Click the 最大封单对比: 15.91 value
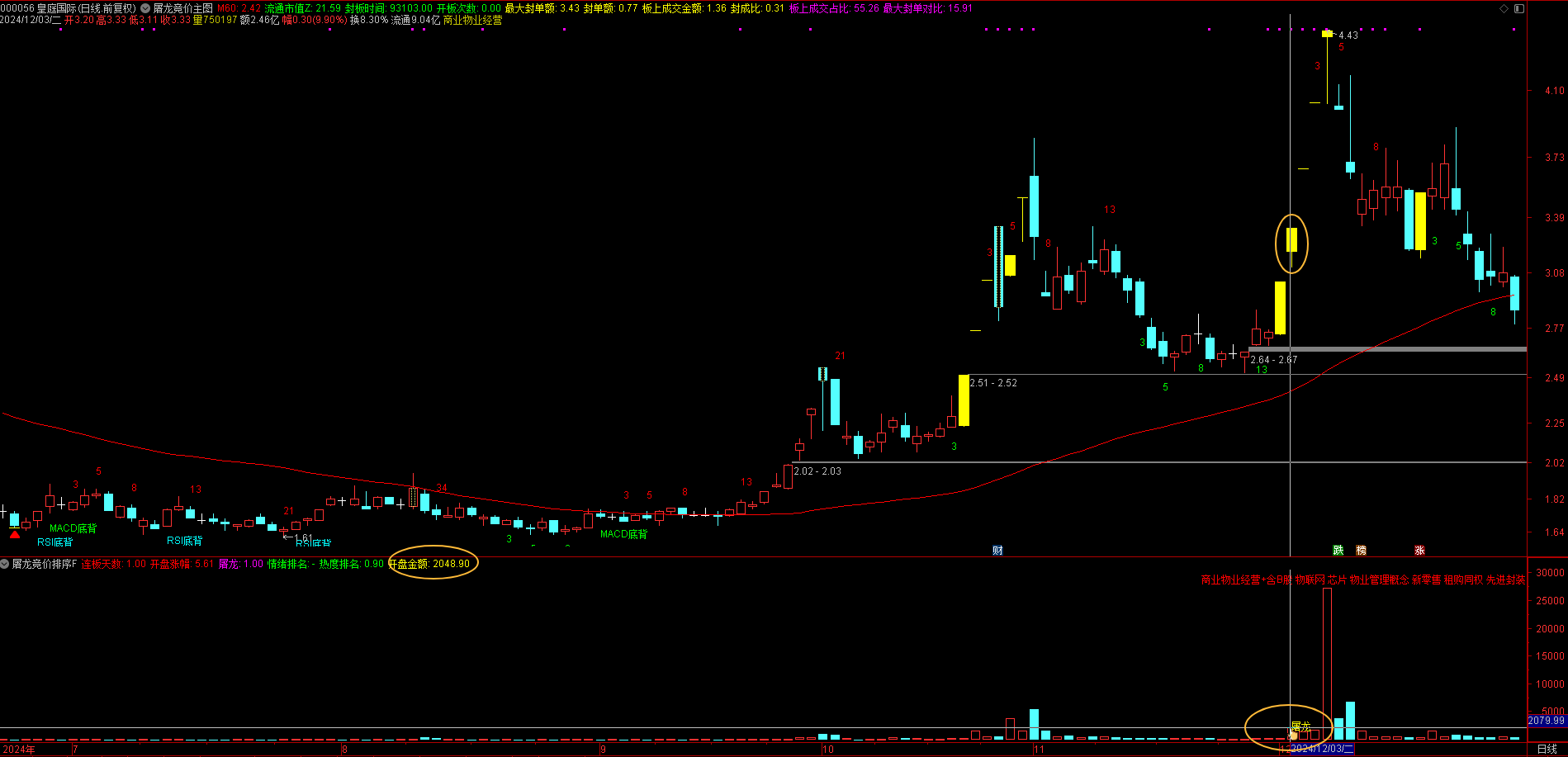Screen dimensions: 1568x757 [x=927, y=8]
